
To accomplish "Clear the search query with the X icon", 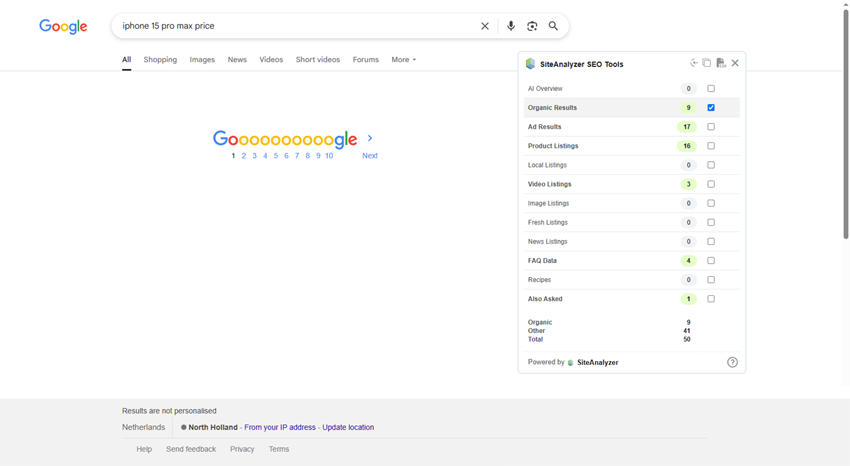I will tap(485, 26).
